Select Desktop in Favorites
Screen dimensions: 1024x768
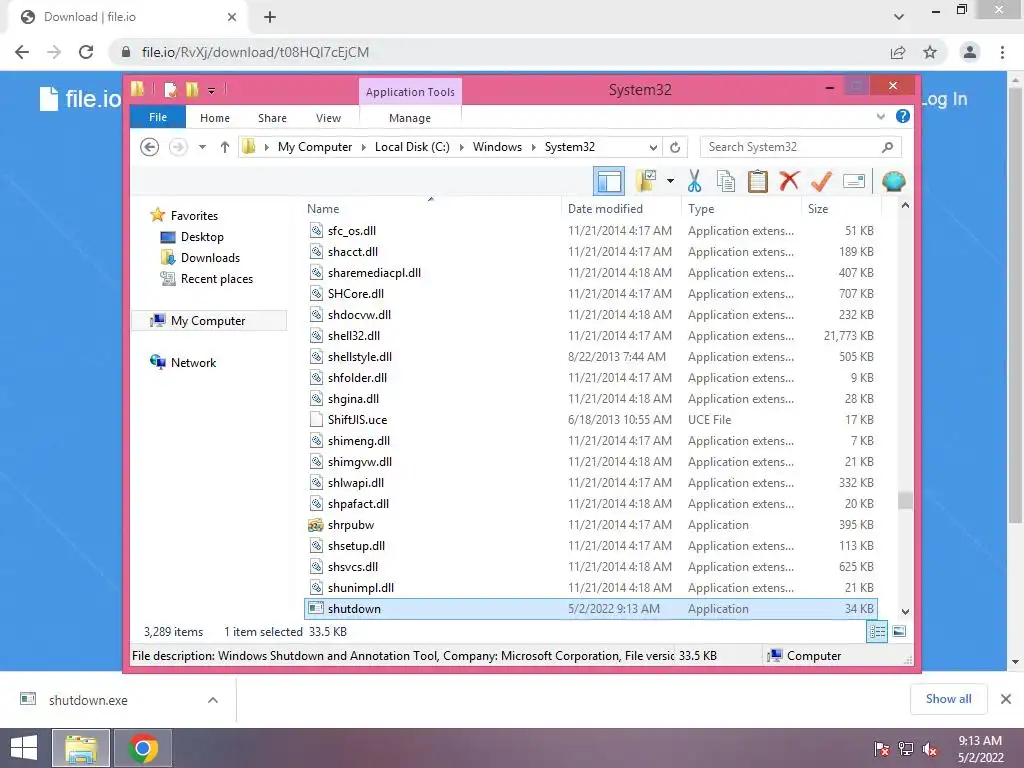[202, 237]
